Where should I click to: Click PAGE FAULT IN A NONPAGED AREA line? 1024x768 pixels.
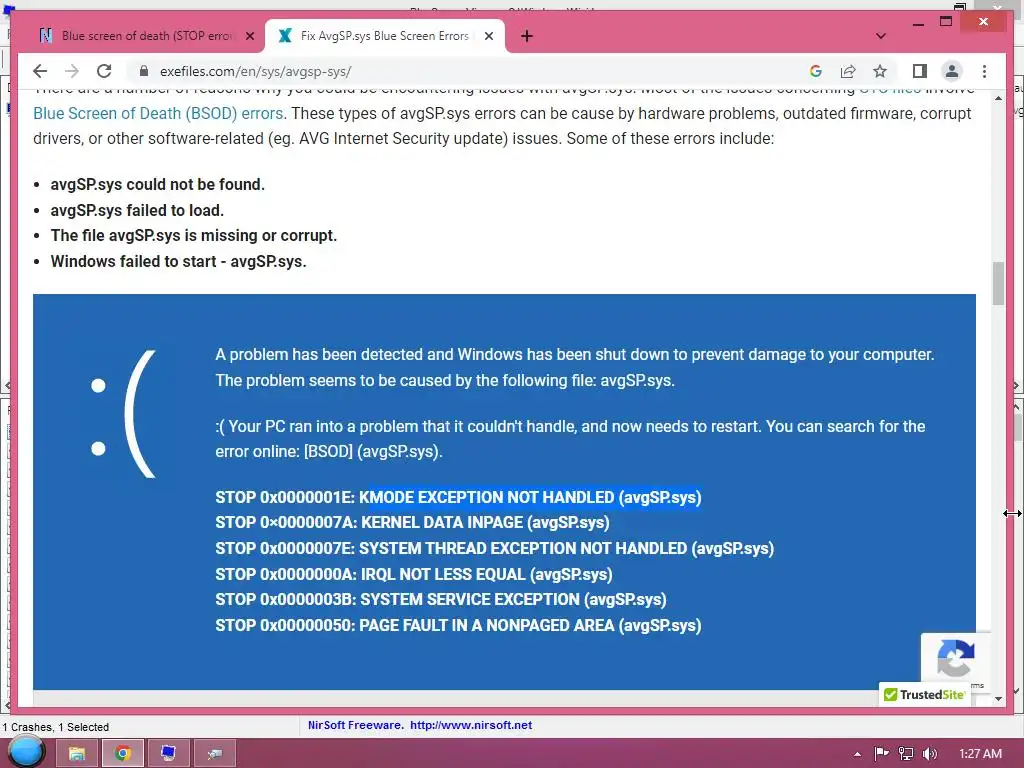coord(458,625)
